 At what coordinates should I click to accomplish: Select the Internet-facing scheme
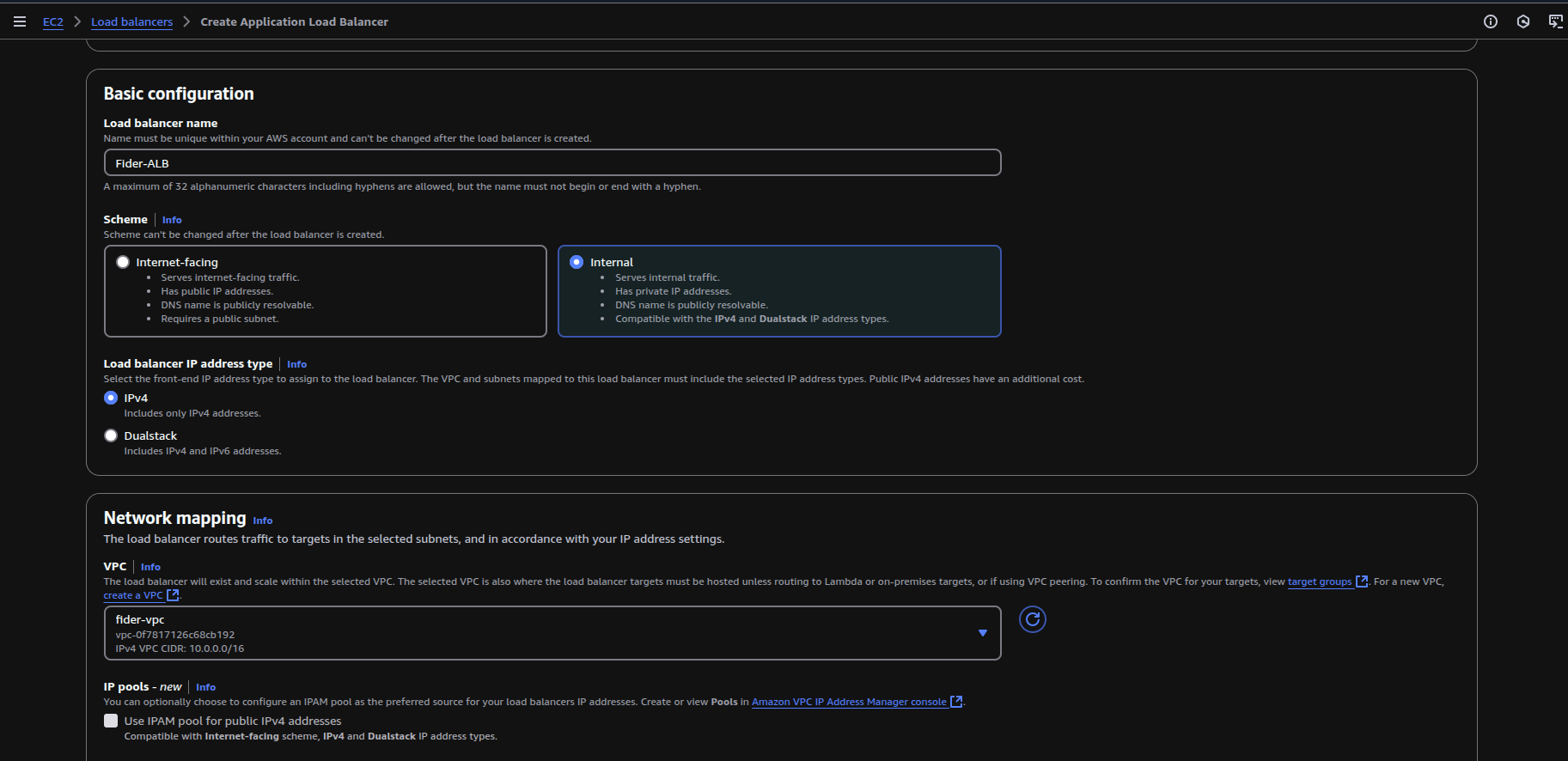(x=123, y=262)
